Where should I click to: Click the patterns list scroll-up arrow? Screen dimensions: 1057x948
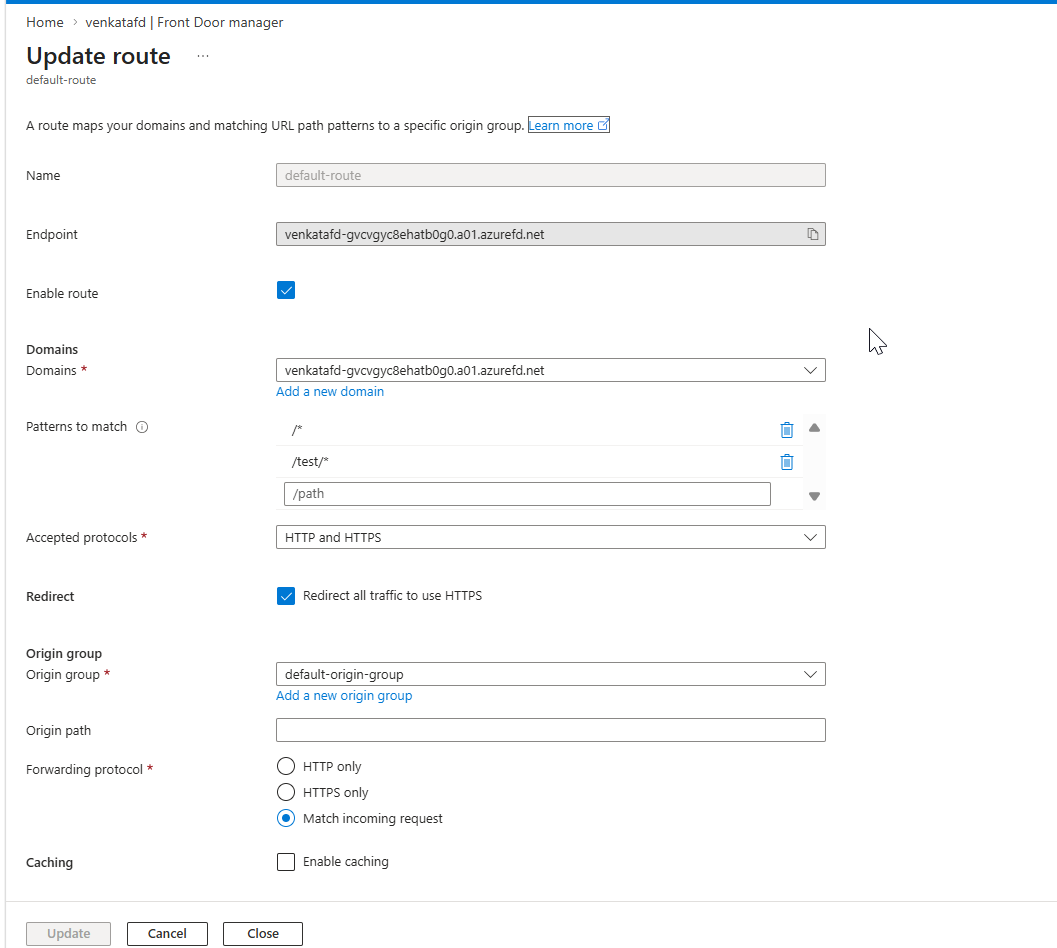[814, 427]
